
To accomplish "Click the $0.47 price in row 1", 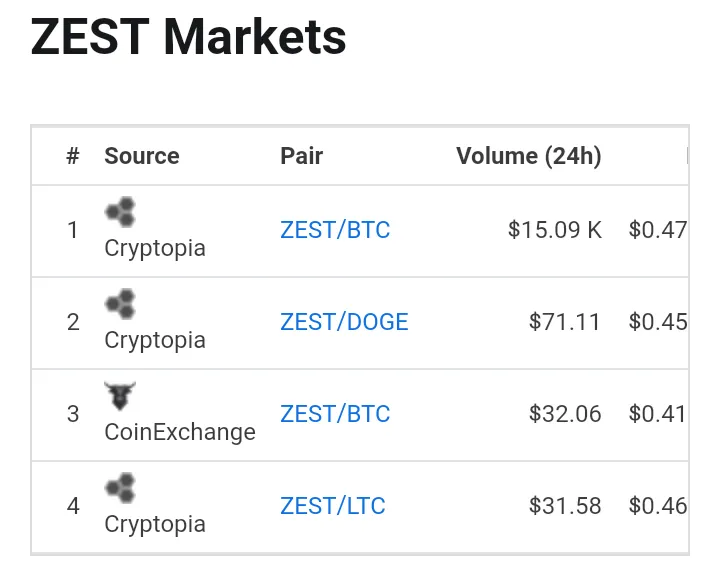I will pos(658,230).
